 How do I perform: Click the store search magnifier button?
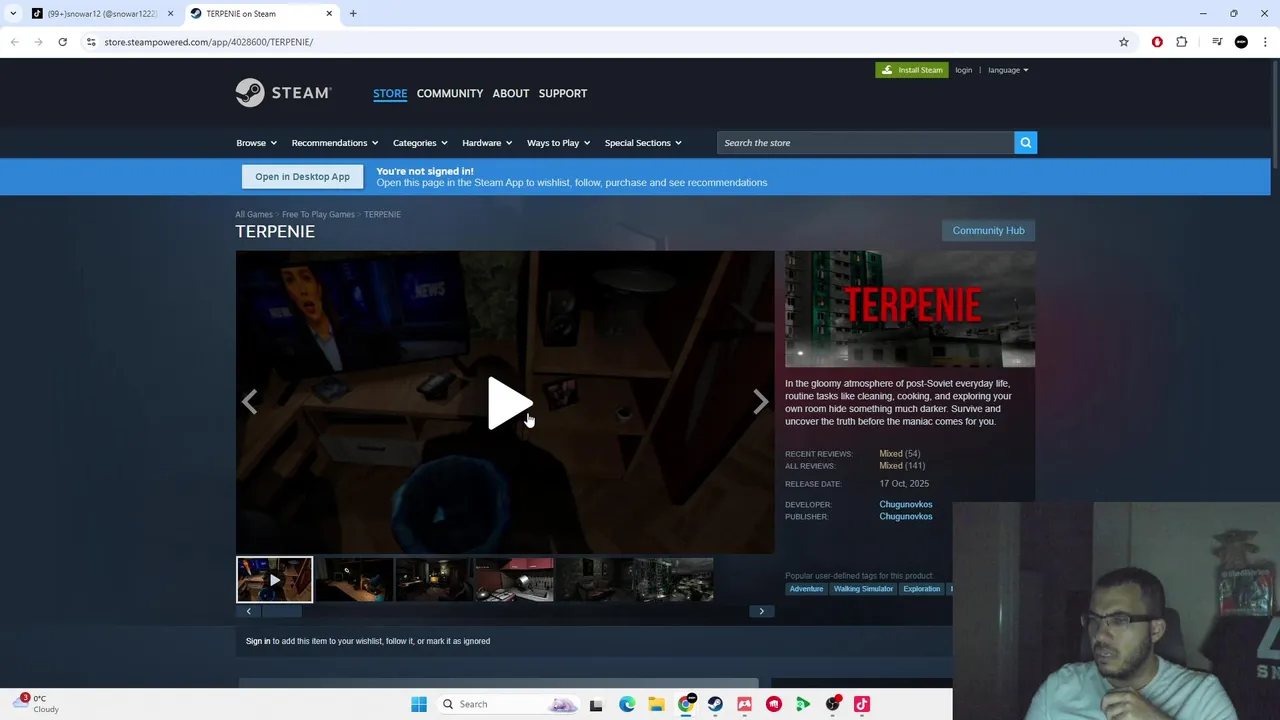[x=1025, y=143]
